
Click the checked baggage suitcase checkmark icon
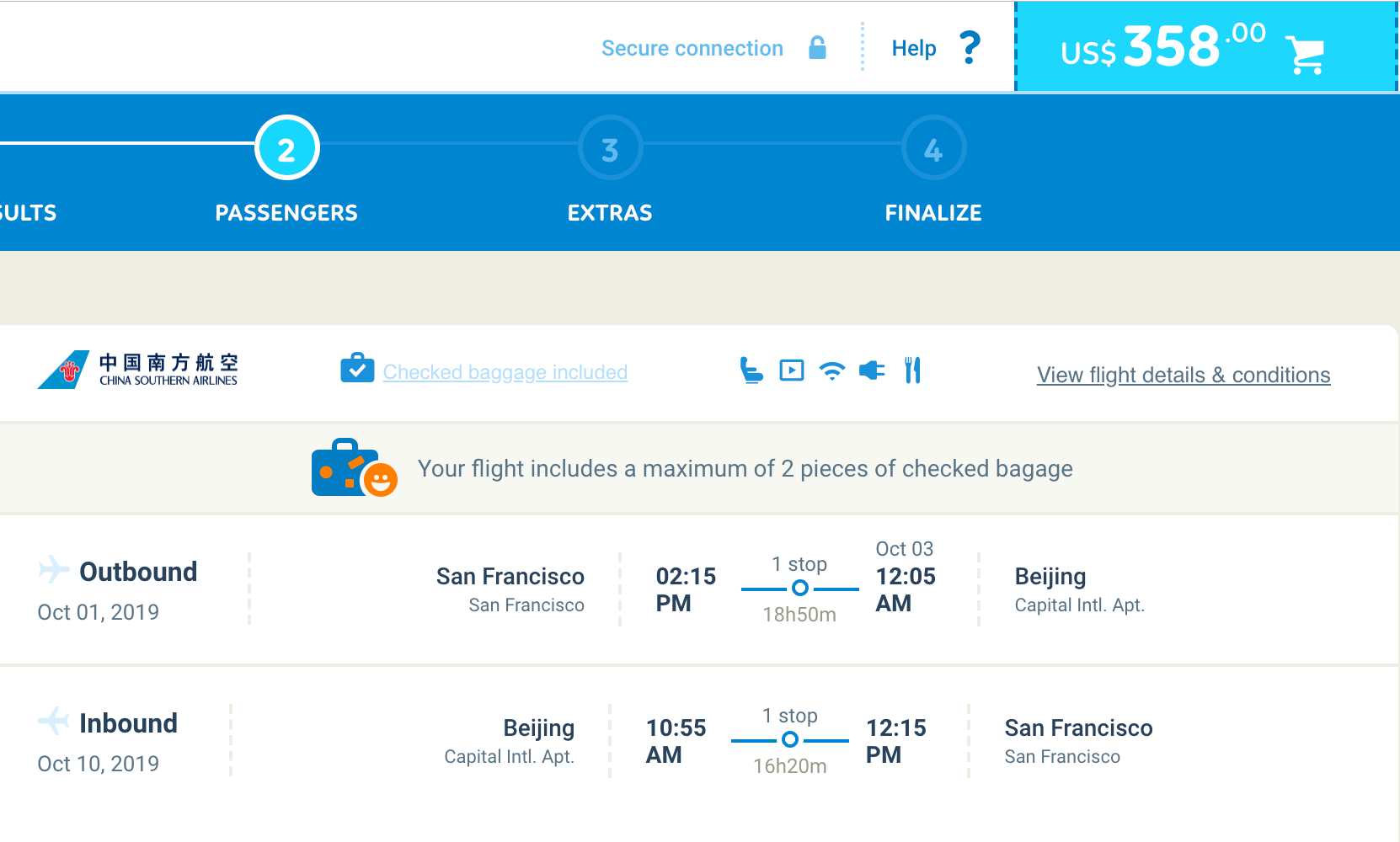coord(357,369)
